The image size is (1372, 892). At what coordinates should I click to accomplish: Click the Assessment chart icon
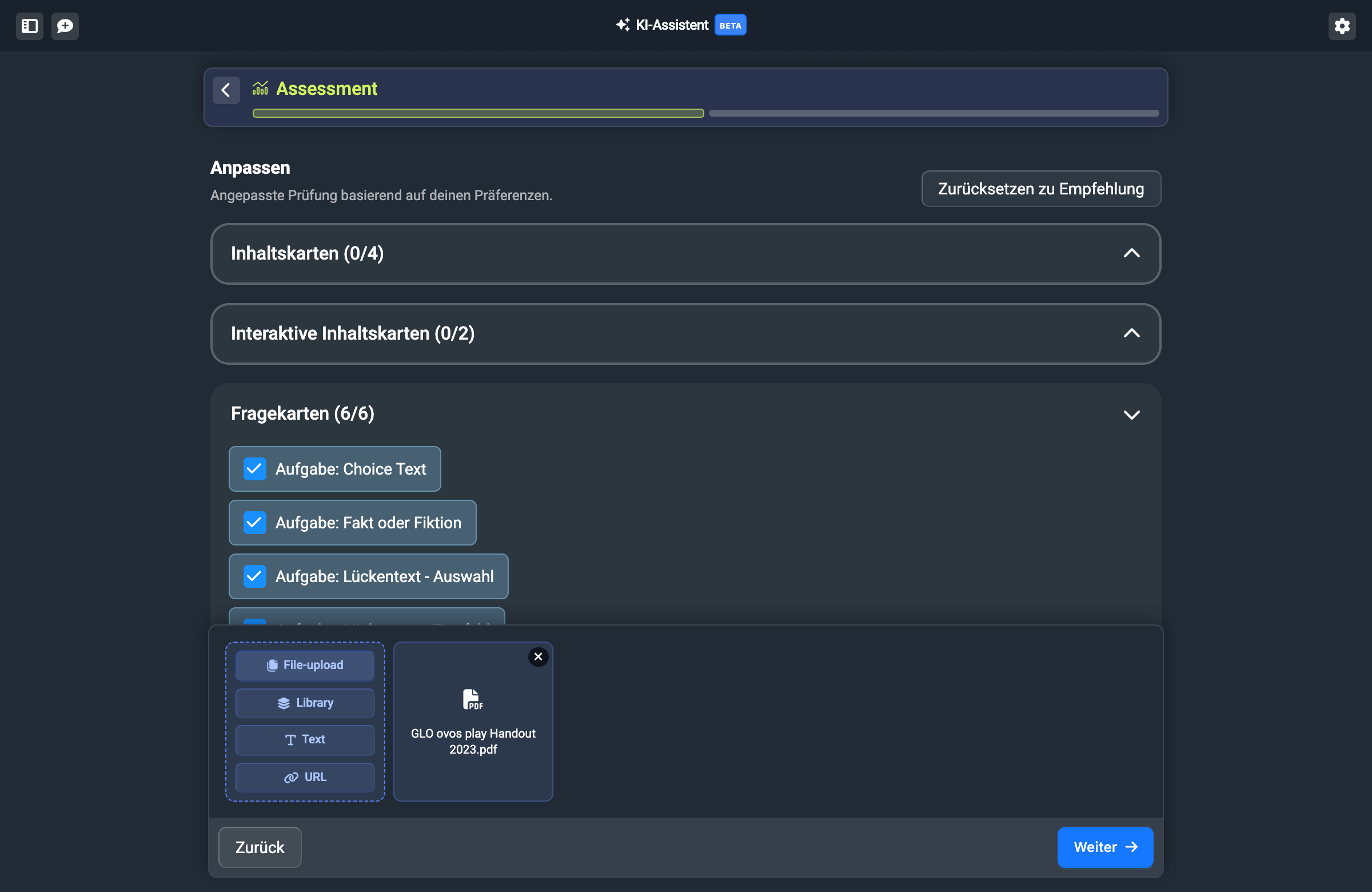click(x=260, y=88)
